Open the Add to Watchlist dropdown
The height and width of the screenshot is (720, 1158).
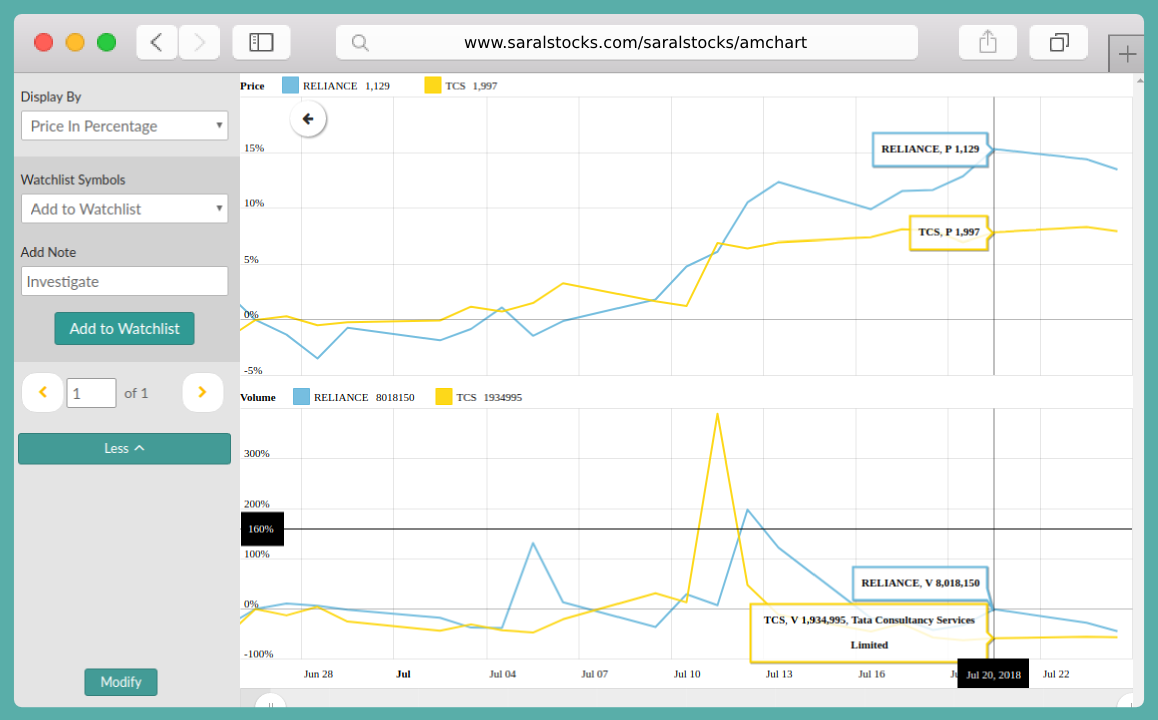[x=124, y=209]
